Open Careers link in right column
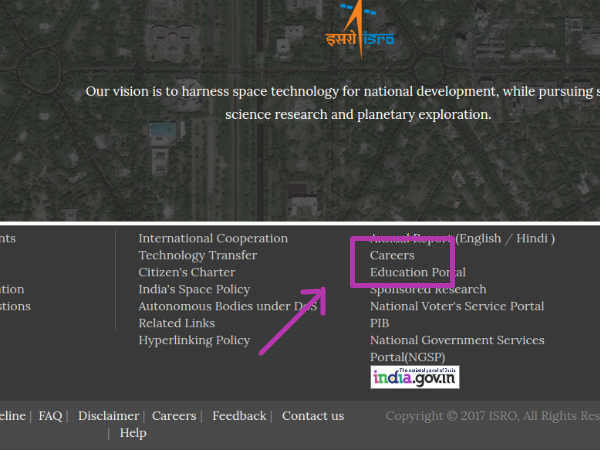The image size is (600, 450). (x=392, y=255)
